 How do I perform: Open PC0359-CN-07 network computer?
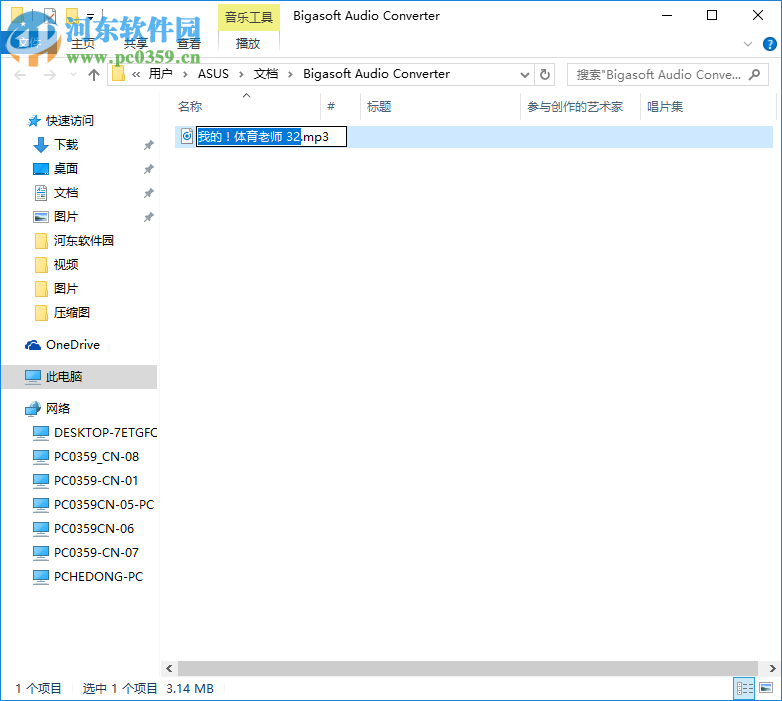point(96,552)
